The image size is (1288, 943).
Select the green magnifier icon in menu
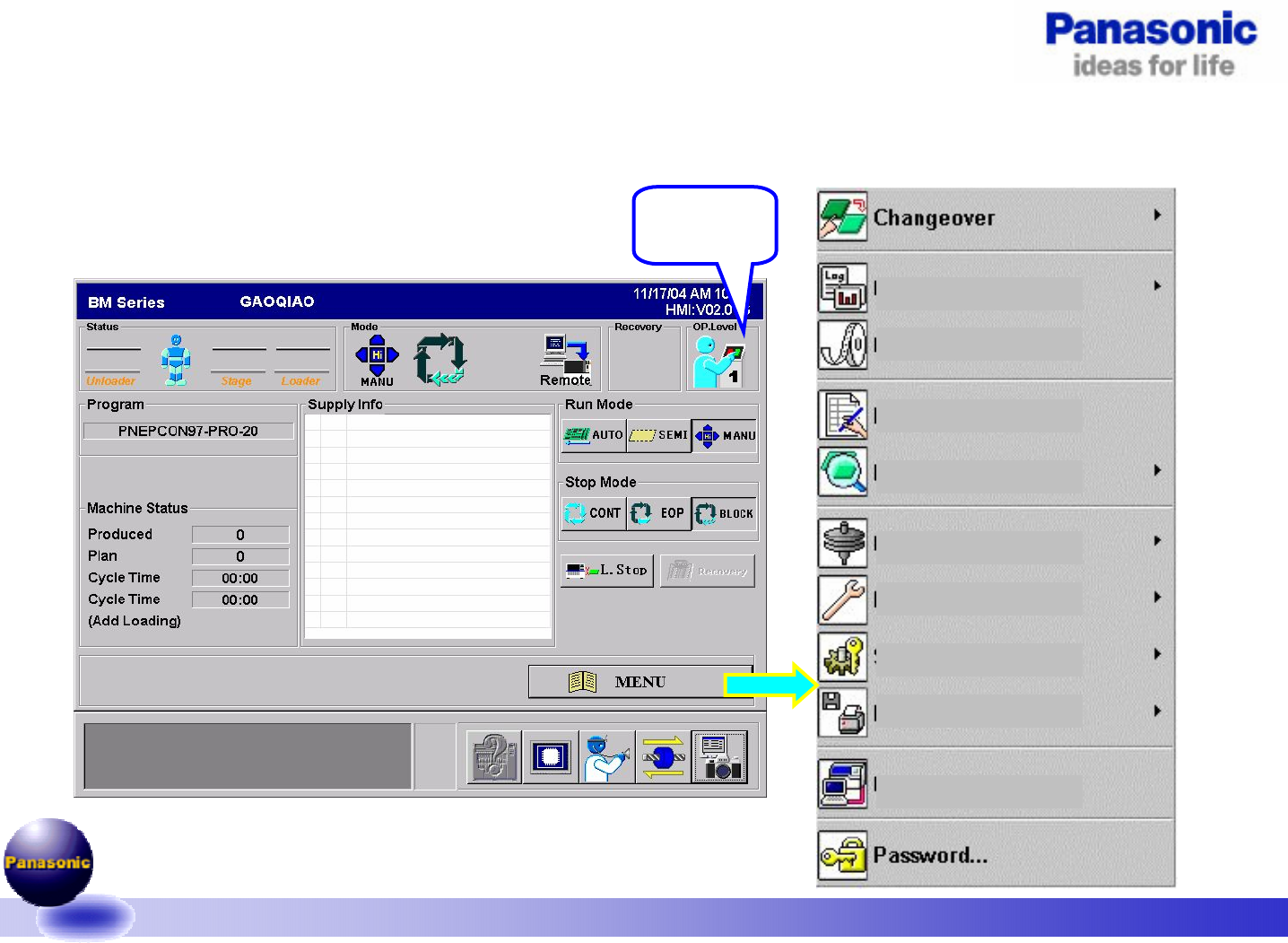[x=842, y=472]
